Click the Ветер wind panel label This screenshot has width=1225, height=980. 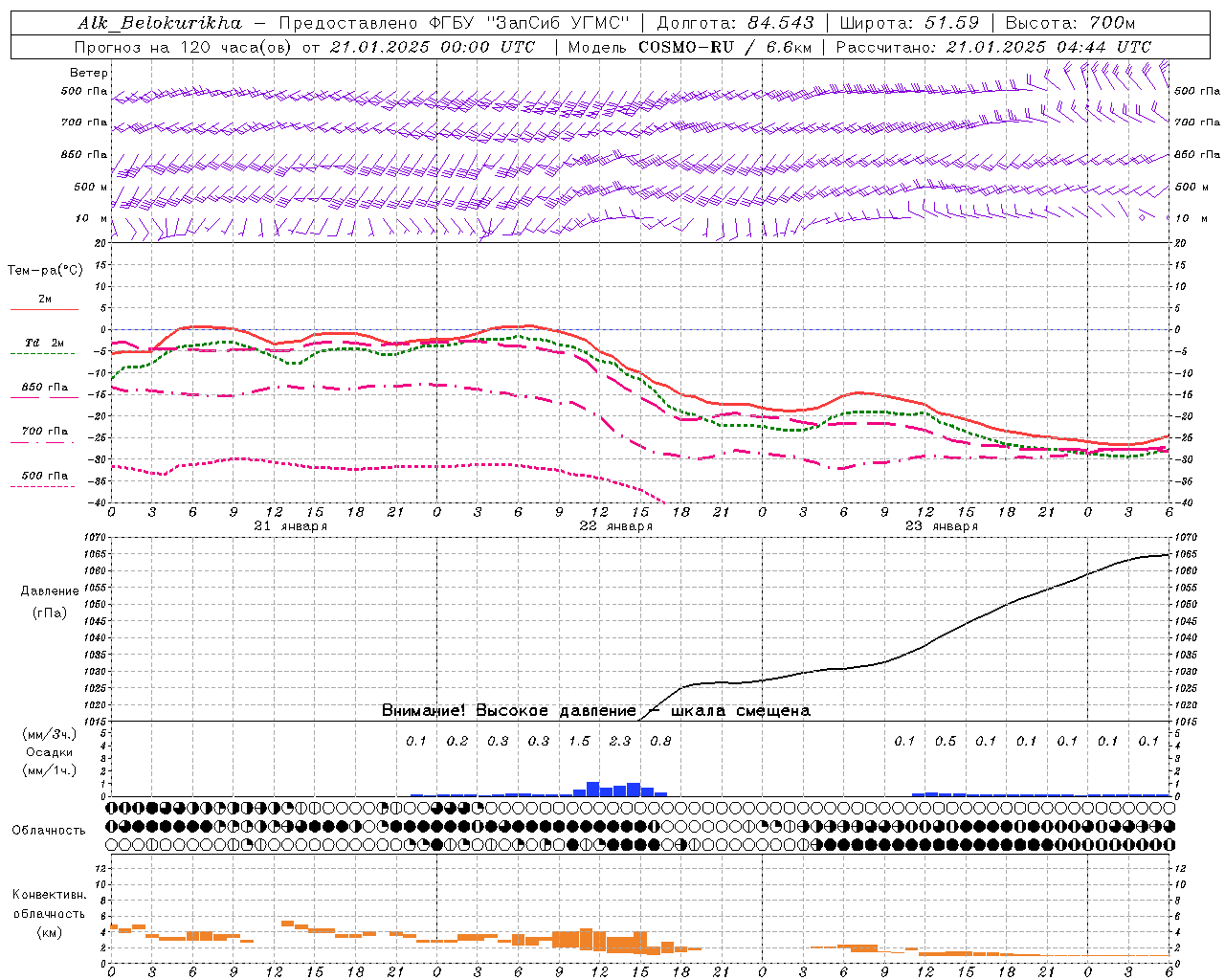pyautogui.click(x=89, y=73)
